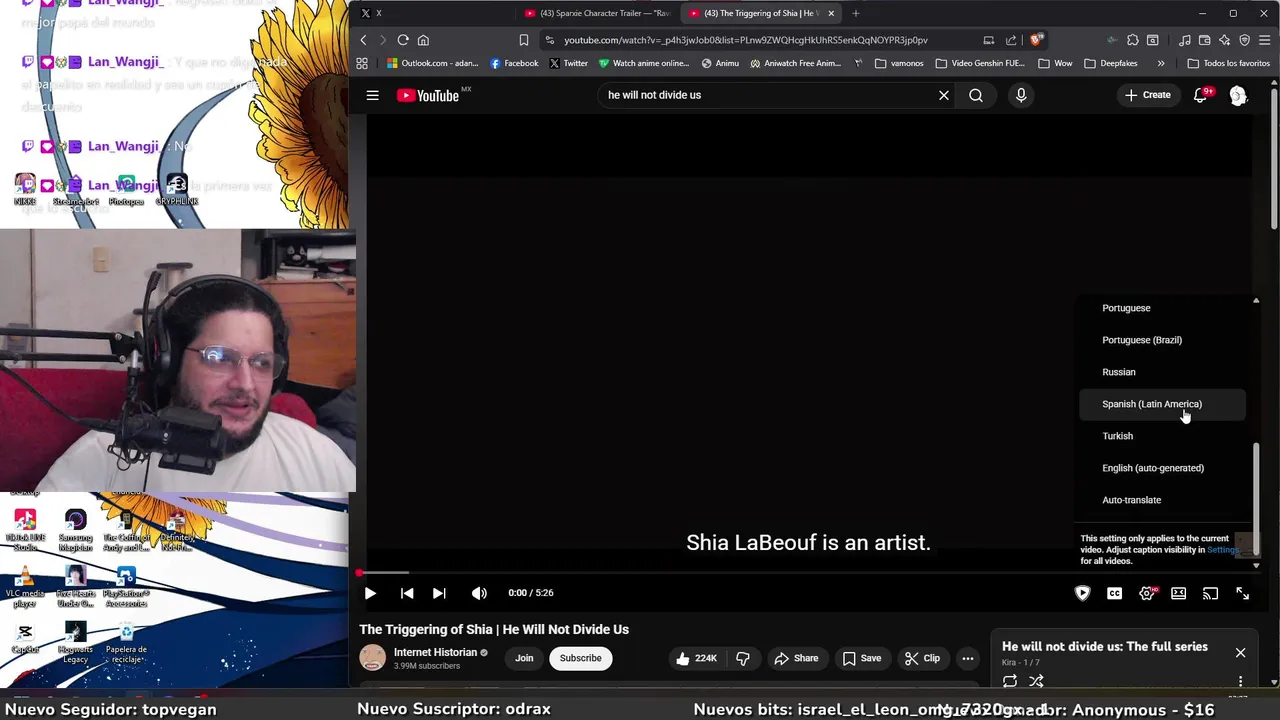
Task: Clear the YouTube search box text
Action: 943,95
